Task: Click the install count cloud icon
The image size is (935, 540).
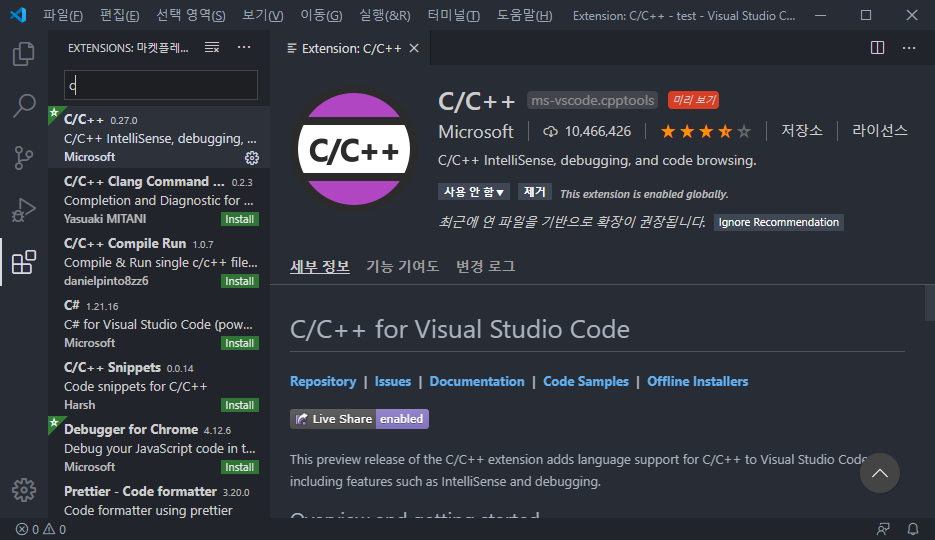Action: (550, 132)
